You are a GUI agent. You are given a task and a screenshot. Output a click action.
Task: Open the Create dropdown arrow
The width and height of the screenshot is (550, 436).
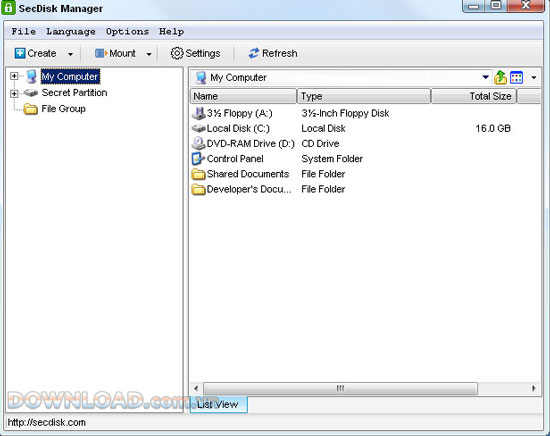pos(71,54)
